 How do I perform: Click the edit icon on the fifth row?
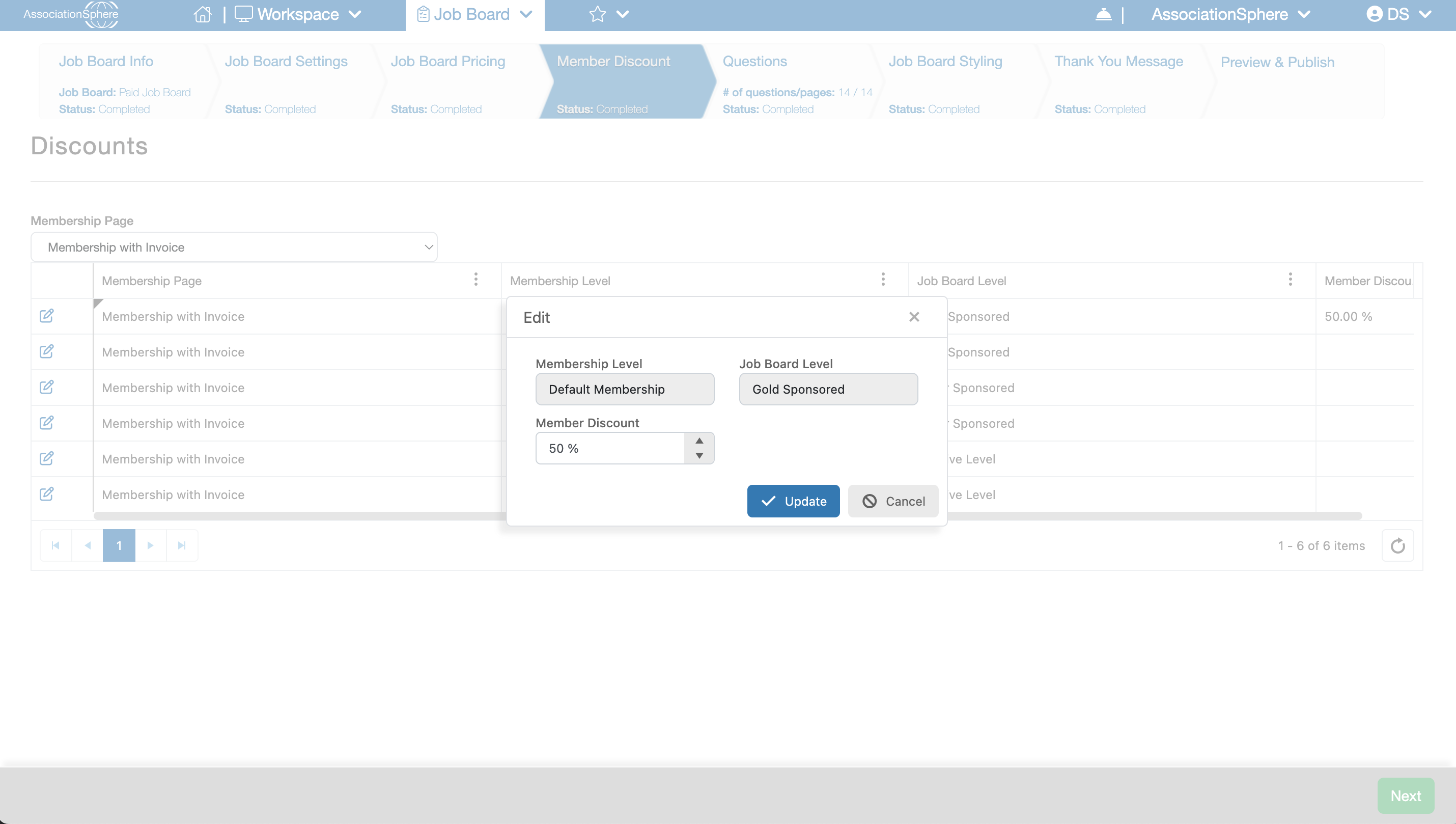click(46, 458)
